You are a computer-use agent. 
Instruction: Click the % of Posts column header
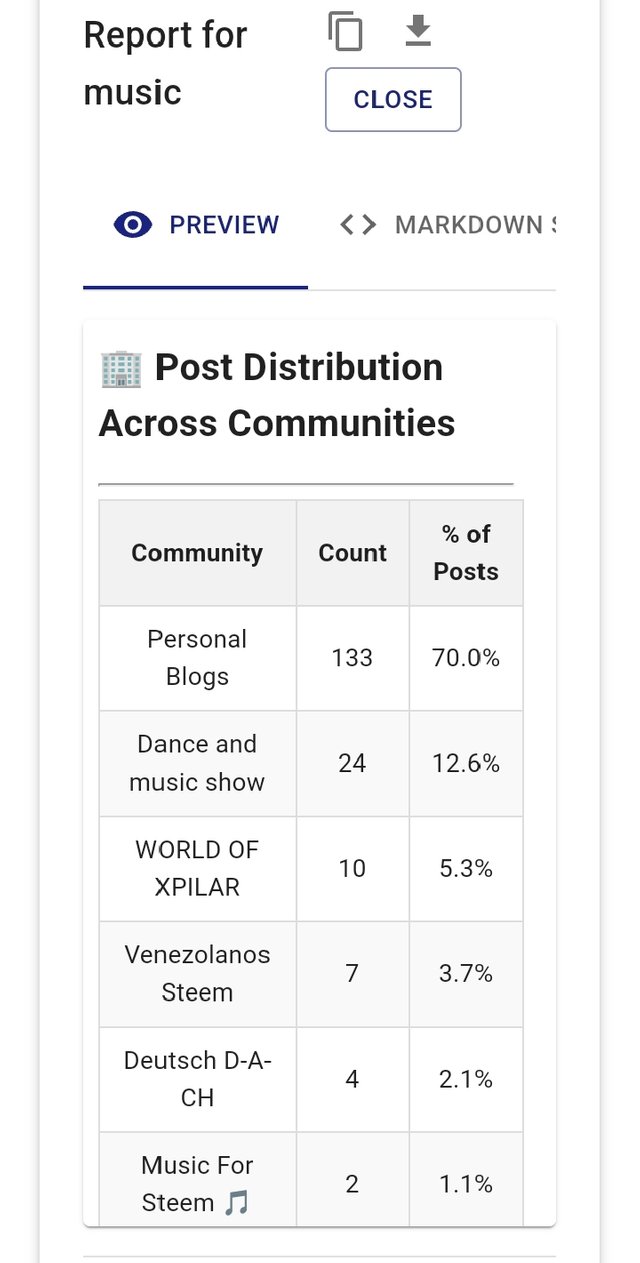pos(466,553)
